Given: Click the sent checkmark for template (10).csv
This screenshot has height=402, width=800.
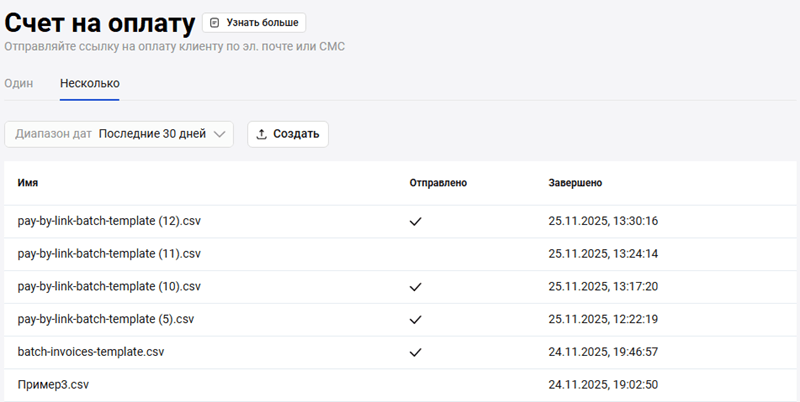Looking at the screenshot, I should pyautogui.click(x=416, y=287).
